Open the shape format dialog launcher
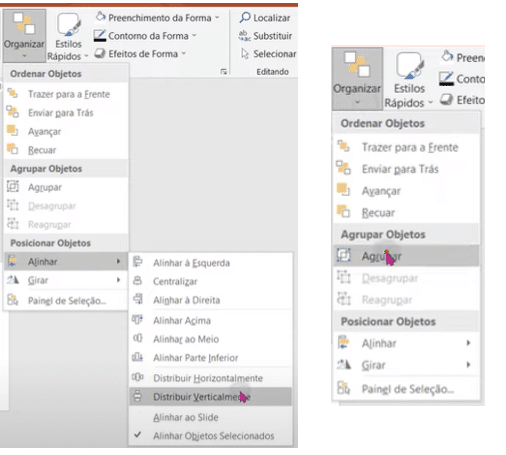 point(224,71)
